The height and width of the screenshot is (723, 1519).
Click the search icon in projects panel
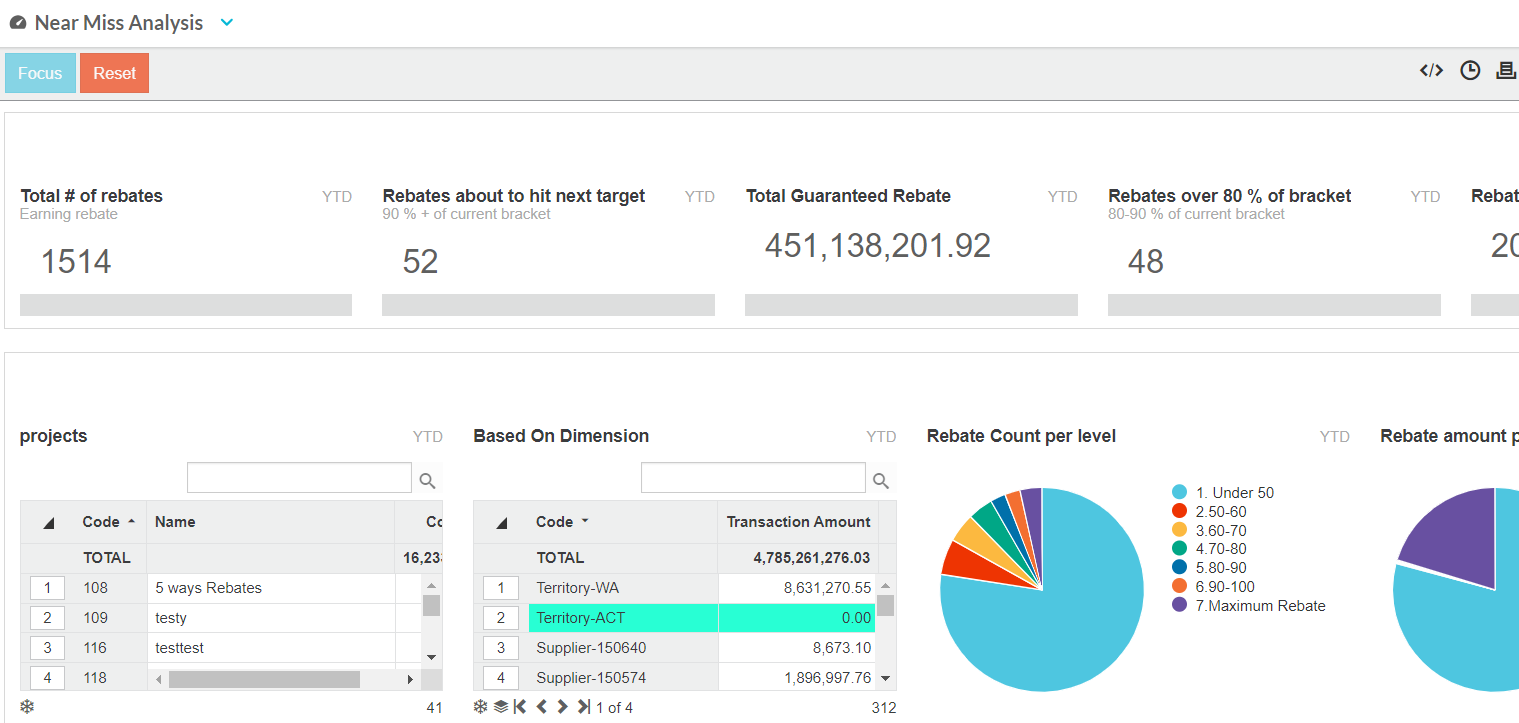tap(427, 481)
